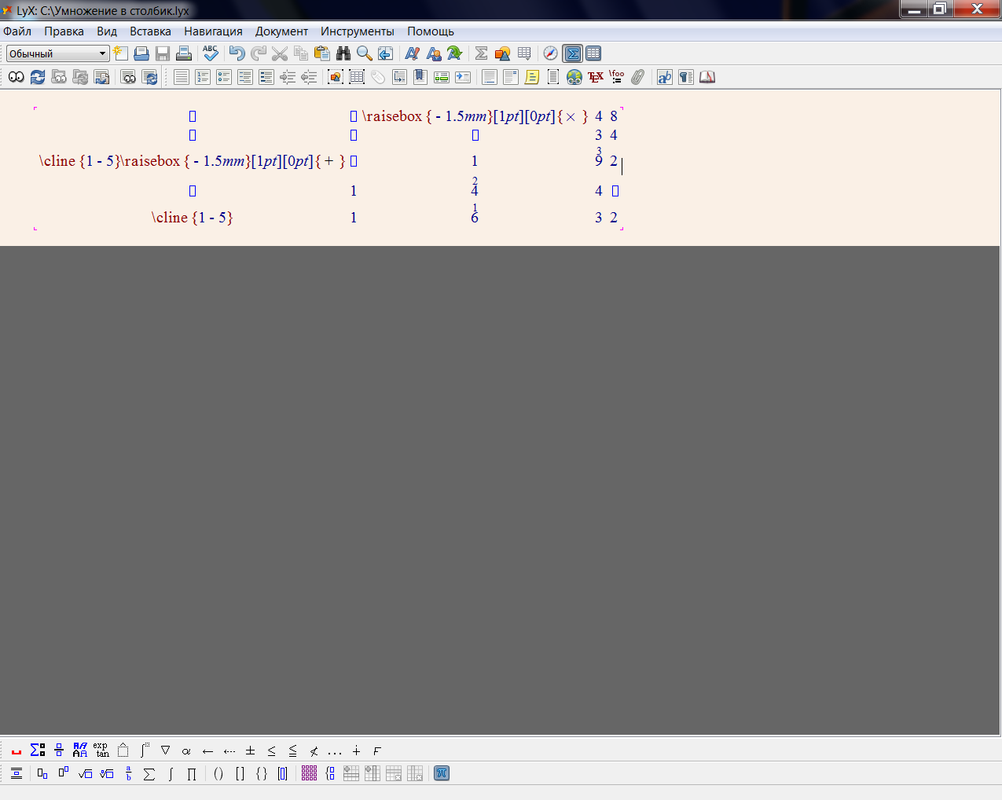Open exp tan functions panel
The width and height of the screenshot is (1002, 800).
pyautogui.click(x=101, y=751)
